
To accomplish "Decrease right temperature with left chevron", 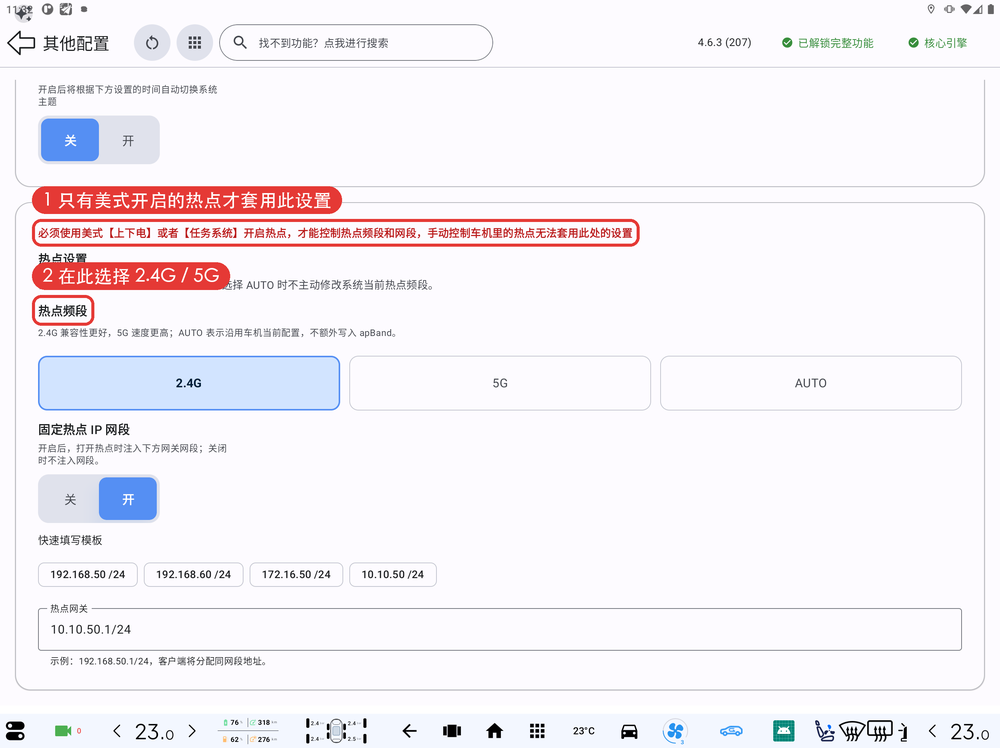I will point(932,731).
